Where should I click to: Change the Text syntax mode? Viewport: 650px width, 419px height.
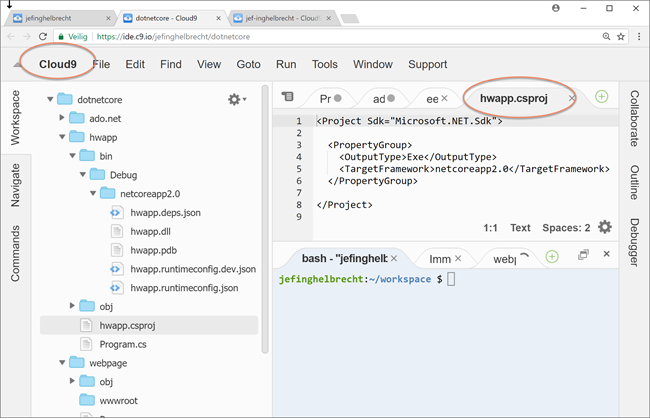click(520, 228)
